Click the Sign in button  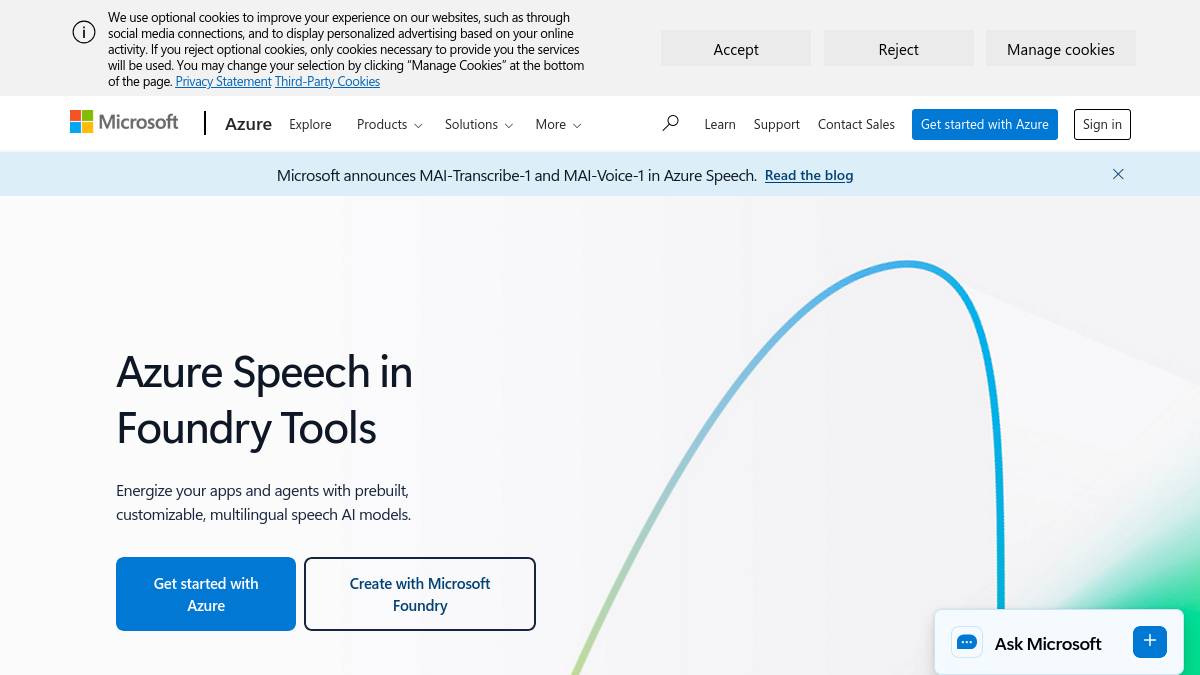tap(1101, 124)
